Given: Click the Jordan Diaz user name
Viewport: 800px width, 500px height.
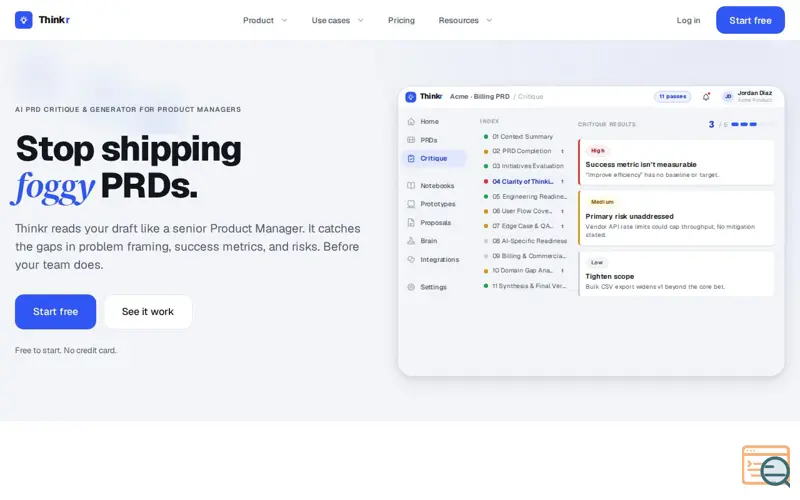Looking at the screenshot, I should [755, 93].
